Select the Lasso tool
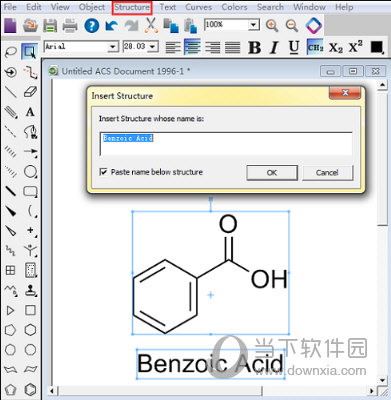This screenshot has width=391, height=400. pyautogui.click(x=10, y=52)
